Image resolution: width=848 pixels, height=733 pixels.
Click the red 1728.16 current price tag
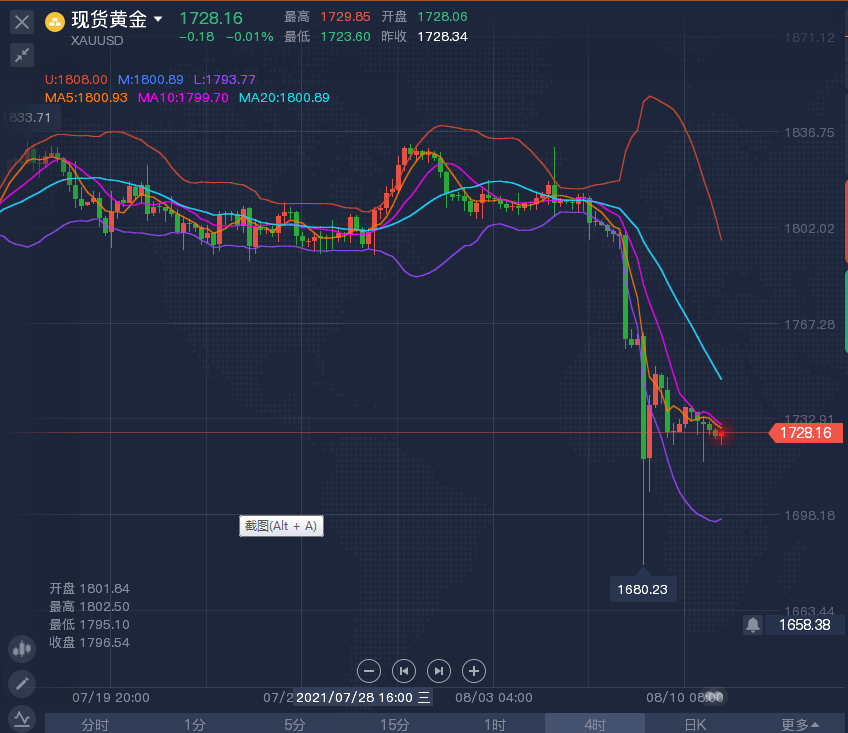pos(807,433)
